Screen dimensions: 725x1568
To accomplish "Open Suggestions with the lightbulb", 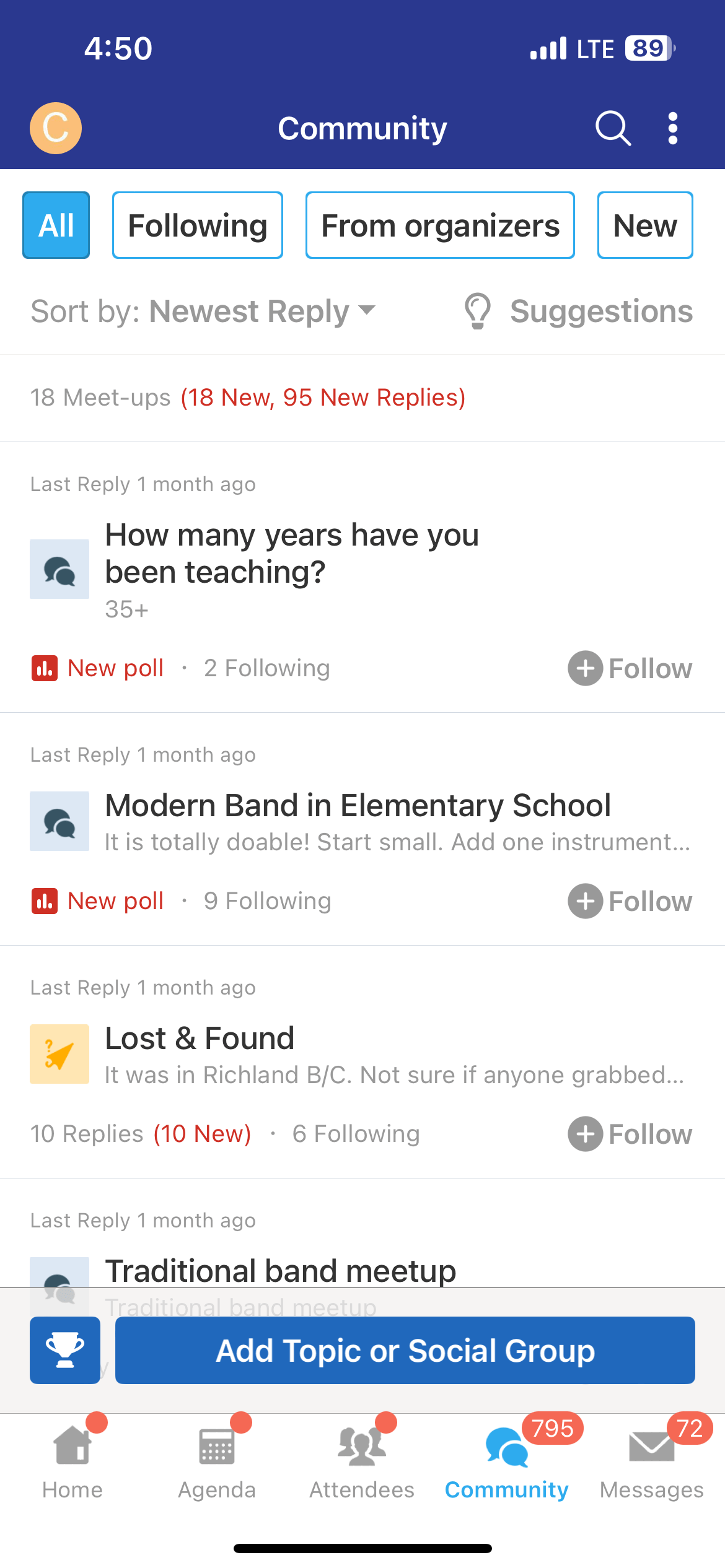I will point(579,311).
